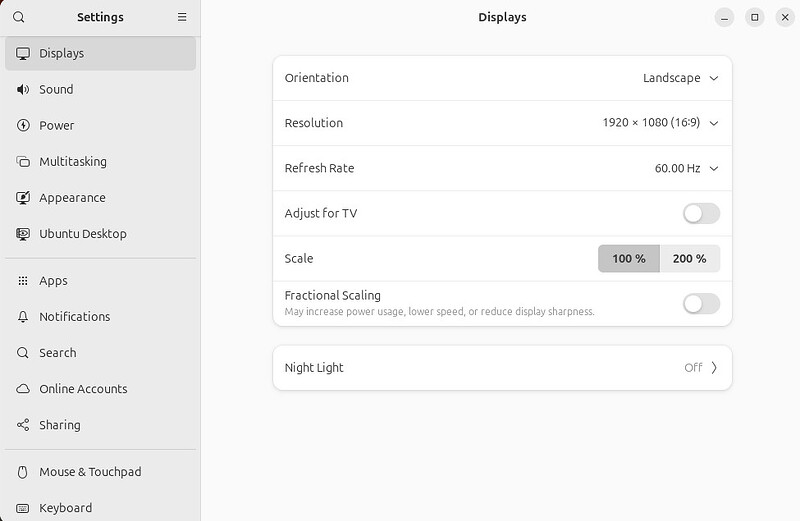Click the Appearance icon in sidebar
Screen dimensions: 800x521
pos(23,198)
